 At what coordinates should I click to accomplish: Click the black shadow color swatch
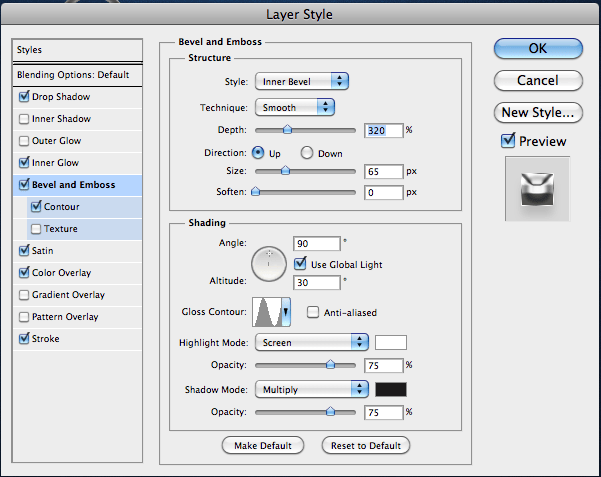coord(391,390)
